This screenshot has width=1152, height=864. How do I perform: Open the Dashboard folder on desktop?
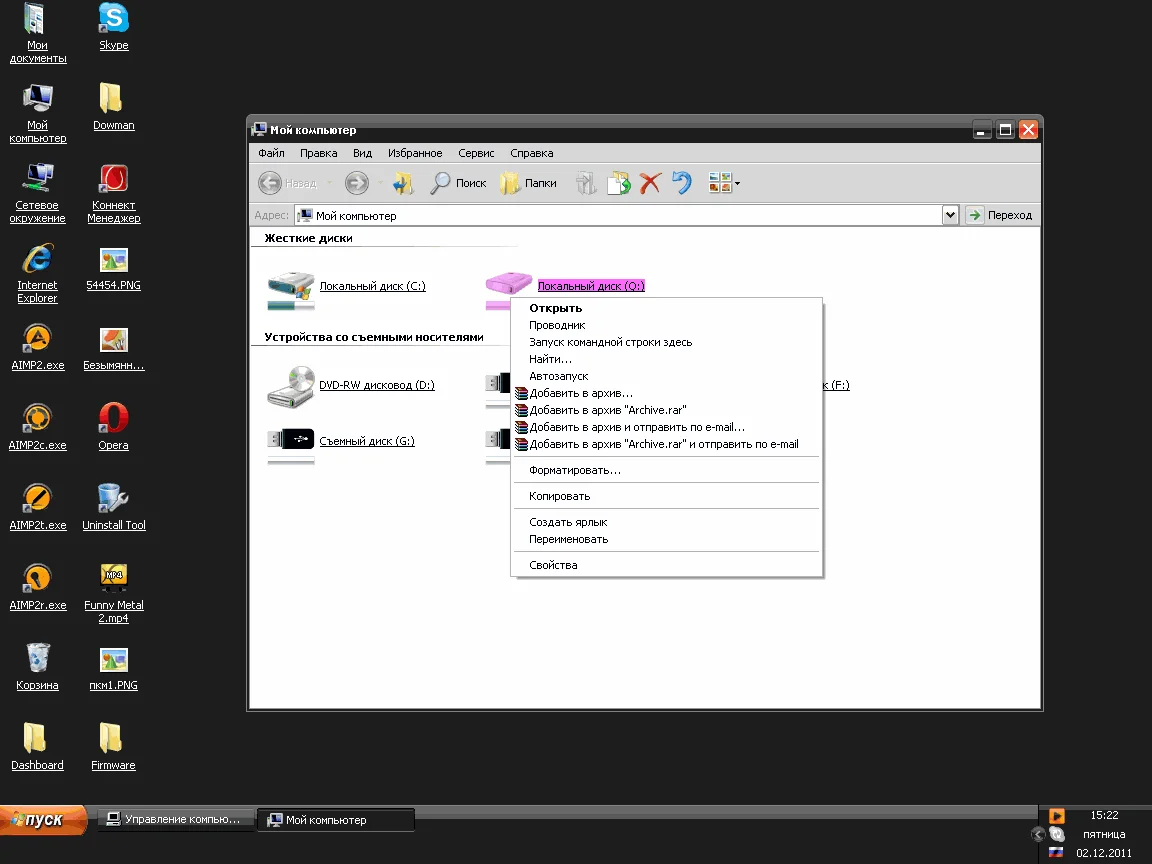coord(37,747)
